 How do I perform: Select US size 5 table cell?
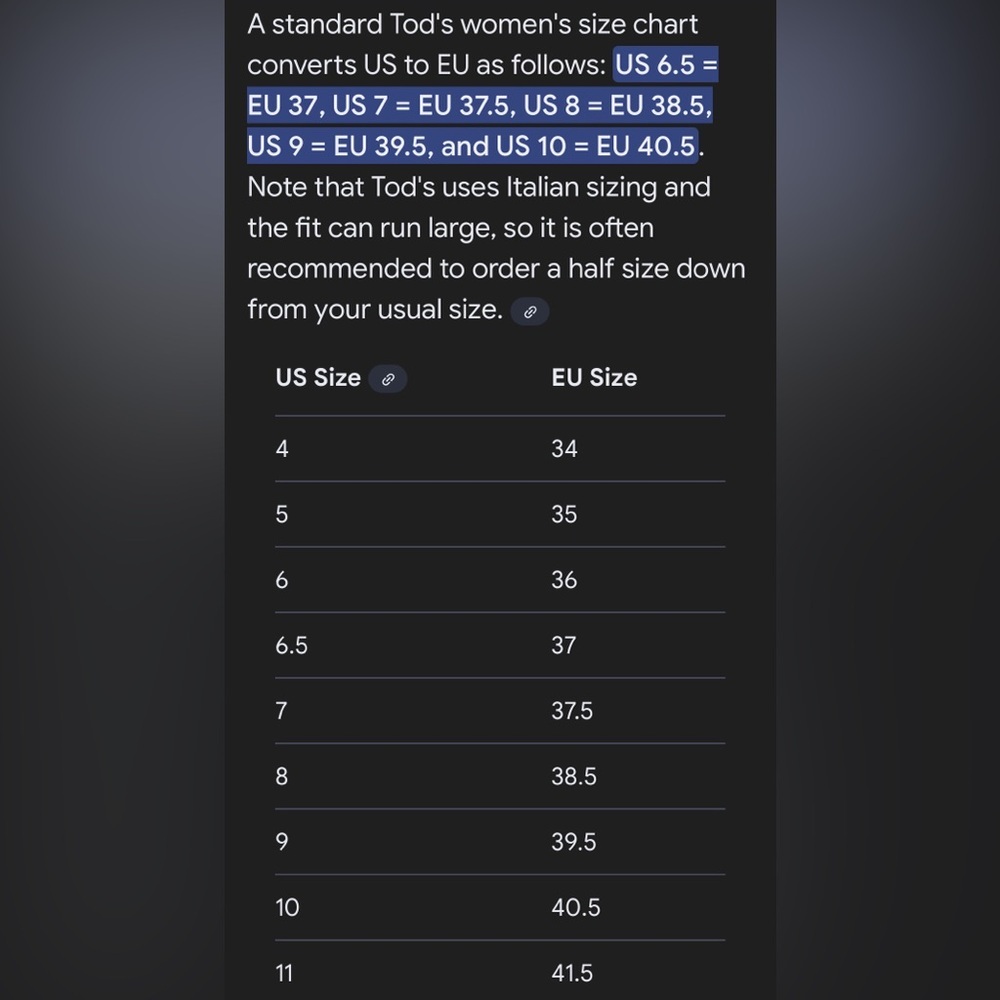pos(282,514)
